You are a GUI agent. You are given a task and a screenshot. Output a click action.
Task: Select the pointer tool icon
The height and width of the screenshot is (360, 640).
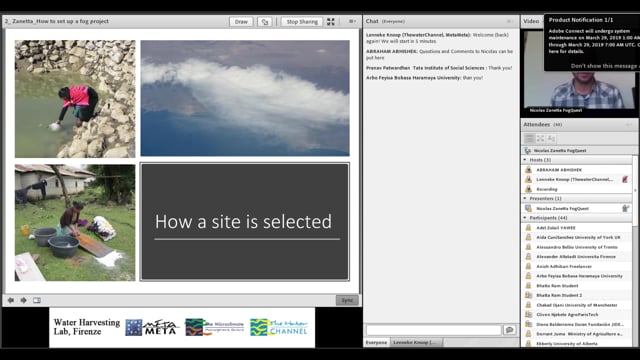(264, 22)
